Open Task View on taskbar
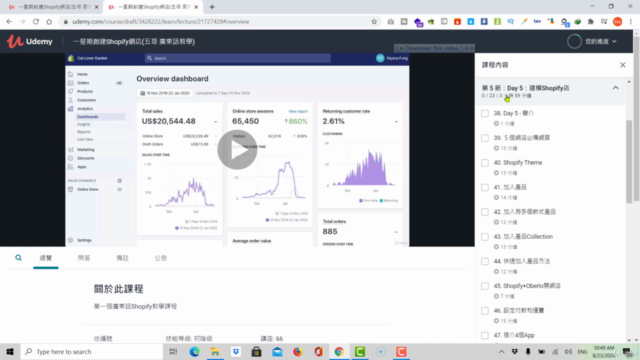The height and width of the screenshot is (360, 640). [173, 351]
